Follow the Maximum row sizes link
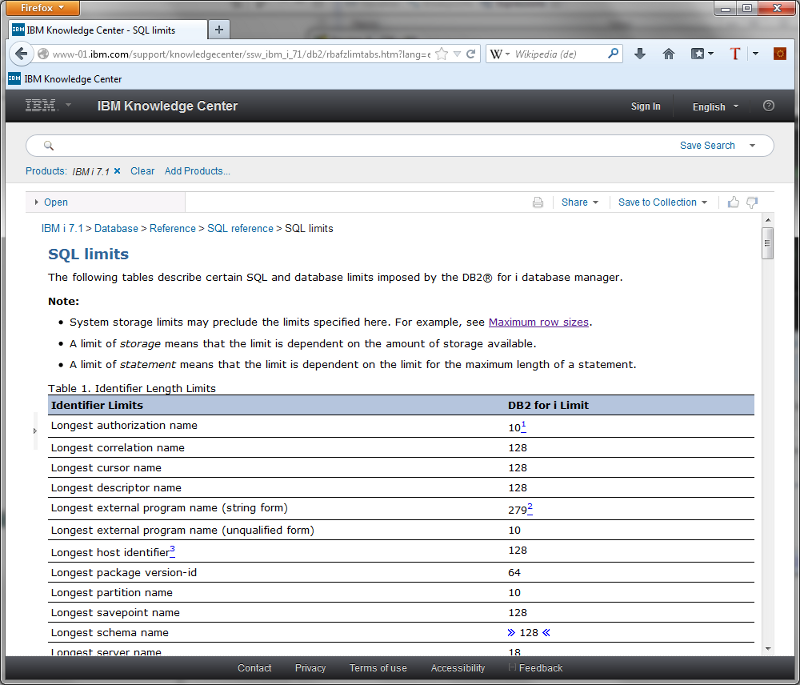The image size is (800, 685). click(539, 322)
